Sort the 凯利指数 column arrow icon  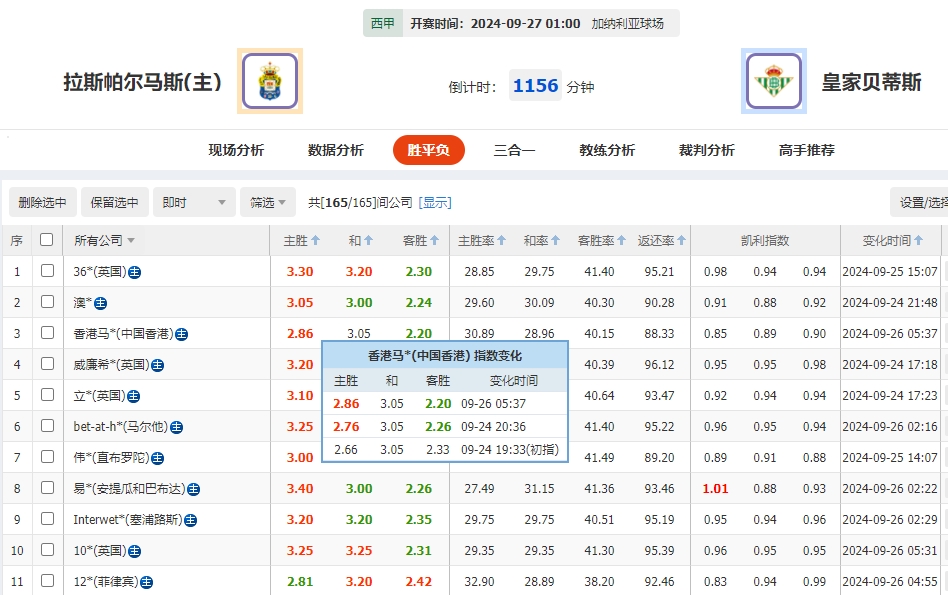[x=764, y=240]
